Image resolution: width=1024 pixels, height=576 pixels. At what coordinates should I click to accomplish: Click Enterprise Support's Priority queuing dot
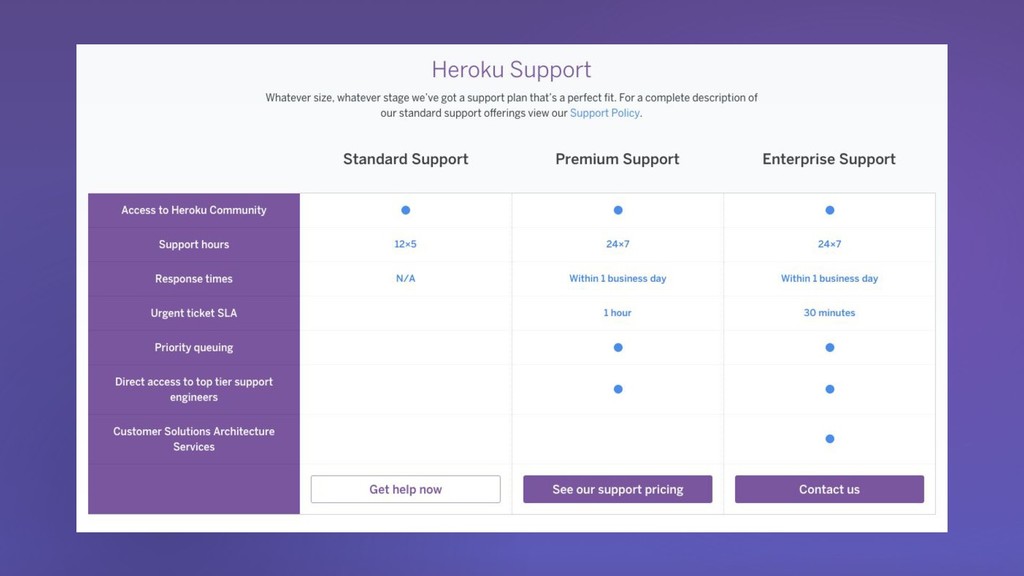830,348
